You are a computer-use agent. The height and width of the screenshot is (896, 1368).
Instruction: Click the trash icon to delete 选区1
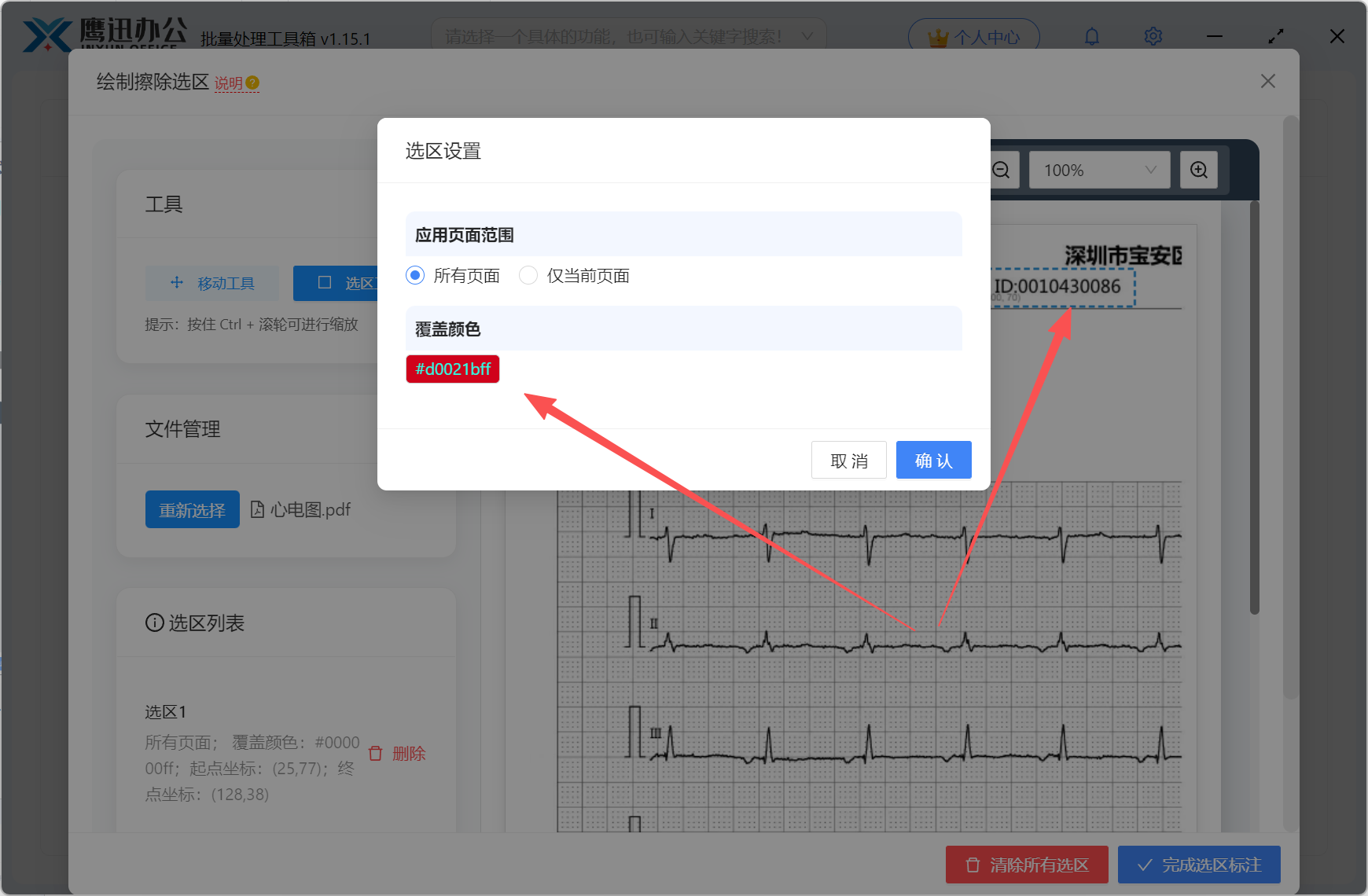[x=375, y=753]
